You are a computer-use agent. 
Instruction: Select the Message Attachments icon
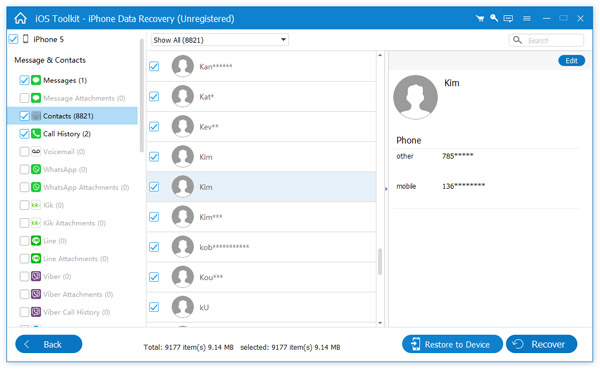(36, 98)
